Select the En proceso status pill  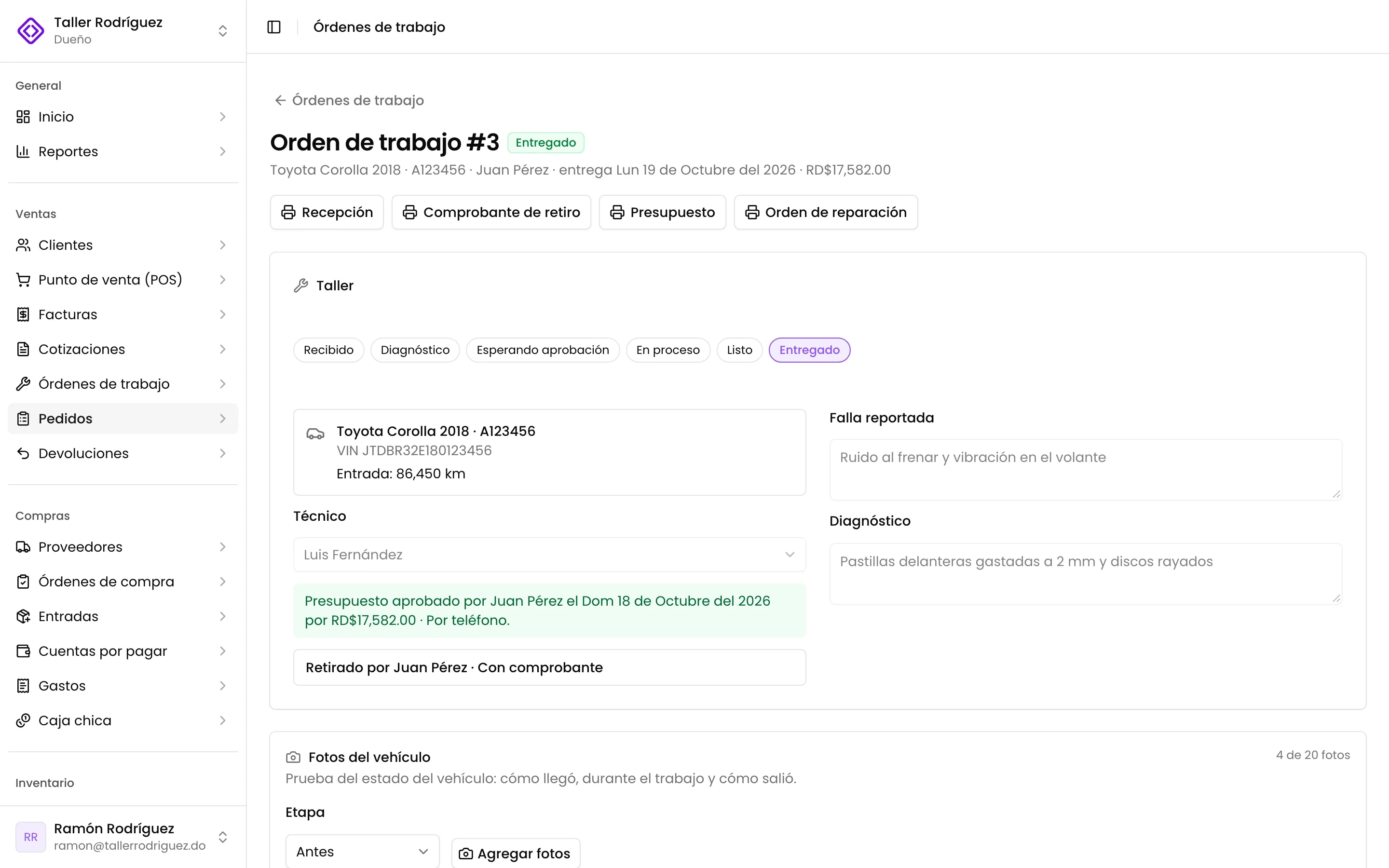(x=668, y=350)
